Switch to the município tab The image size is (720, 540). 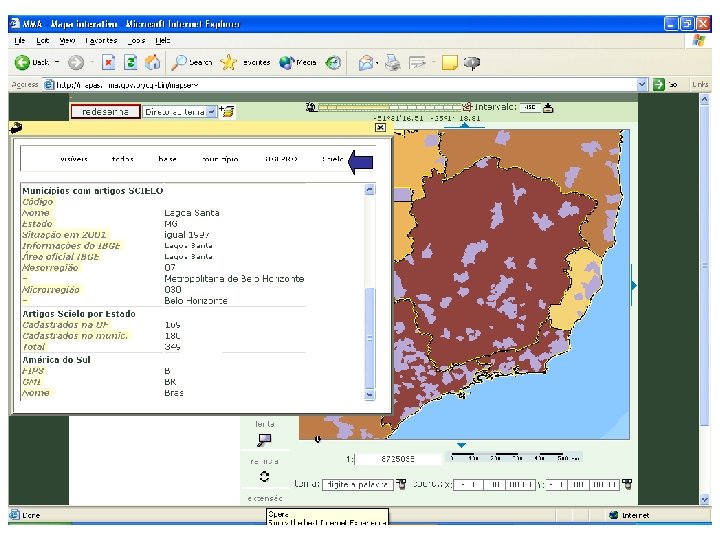click(219, 159)
